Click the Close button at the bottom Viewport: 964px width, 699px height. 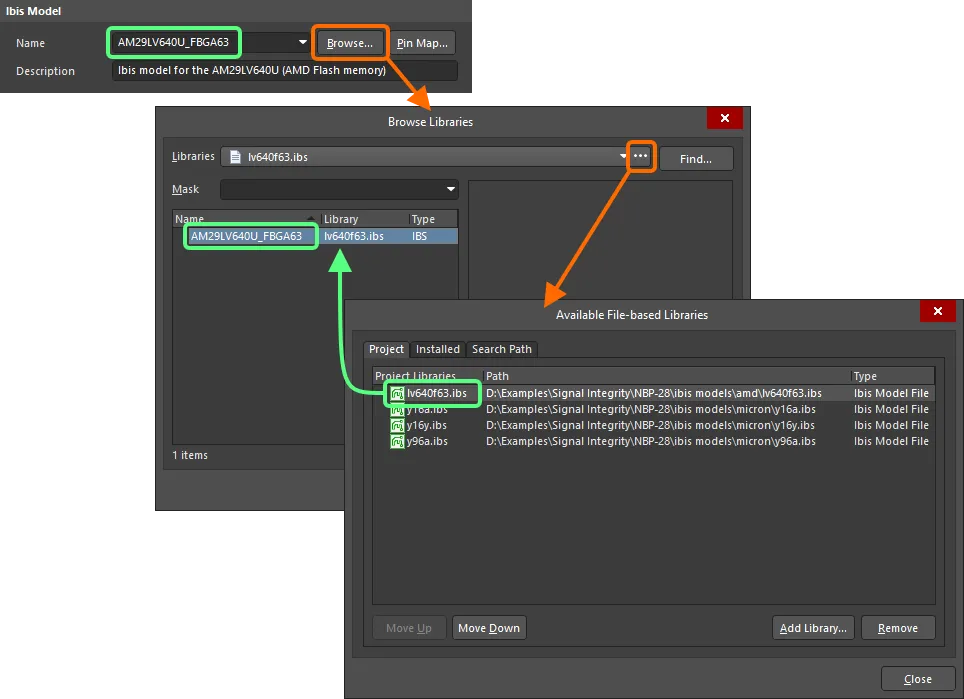click(918, 679)
